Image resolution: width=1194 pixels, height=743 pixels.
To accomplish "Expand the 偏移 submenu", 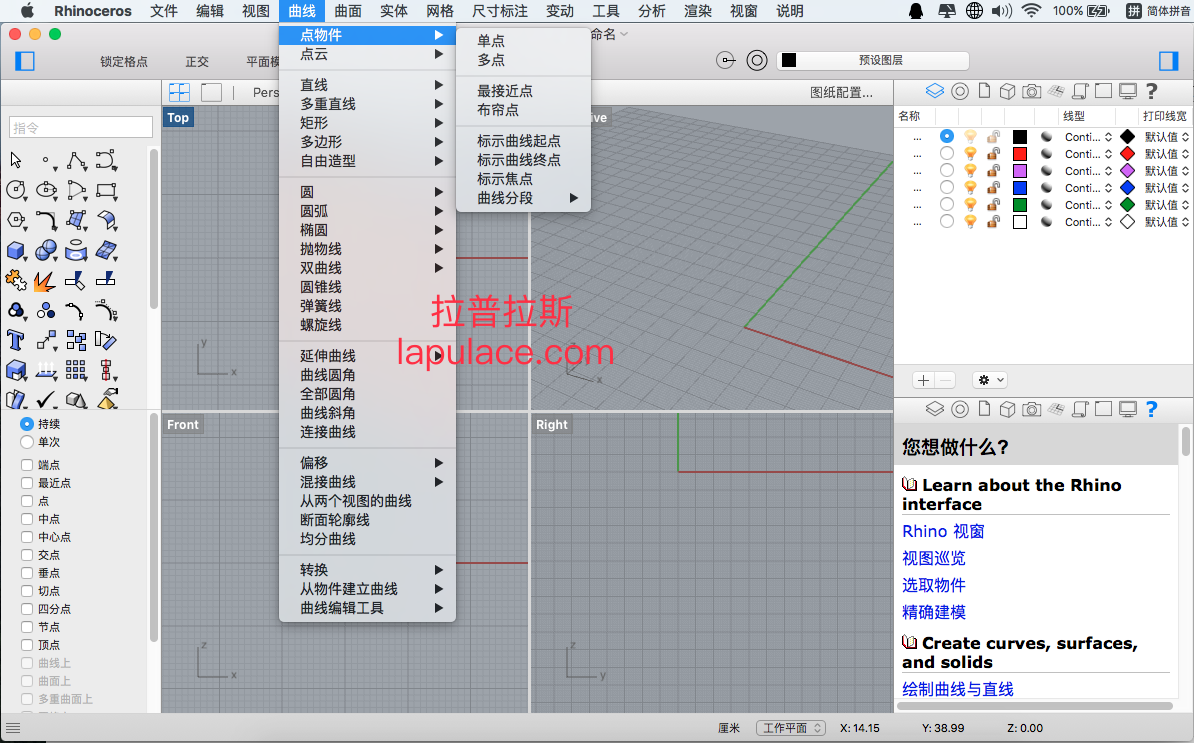I will coord(367,463).
